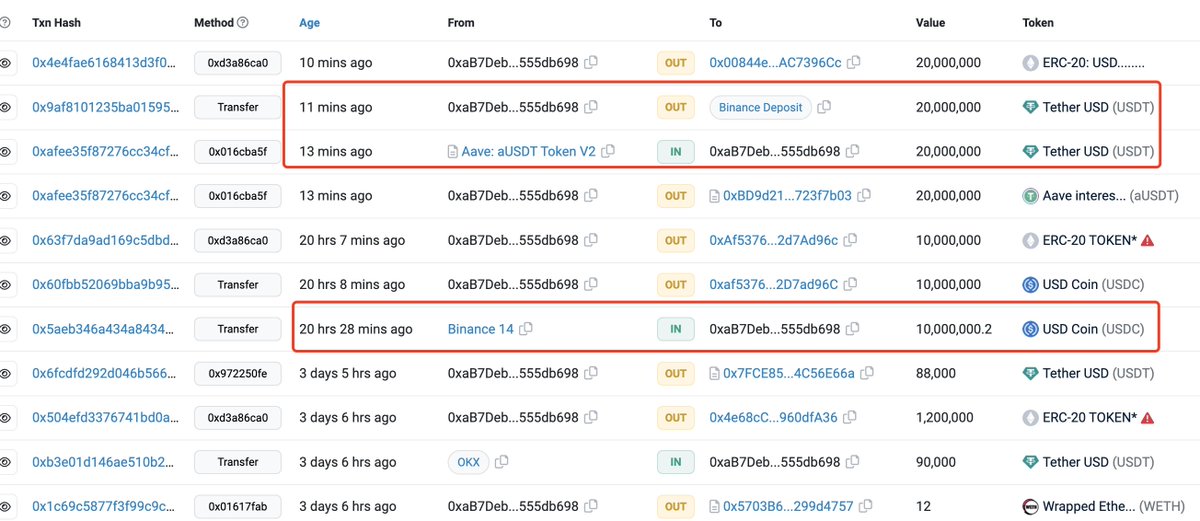Copy the Binance Deposit address
The width and height of the screenshot is (1200, 521).
825,107
